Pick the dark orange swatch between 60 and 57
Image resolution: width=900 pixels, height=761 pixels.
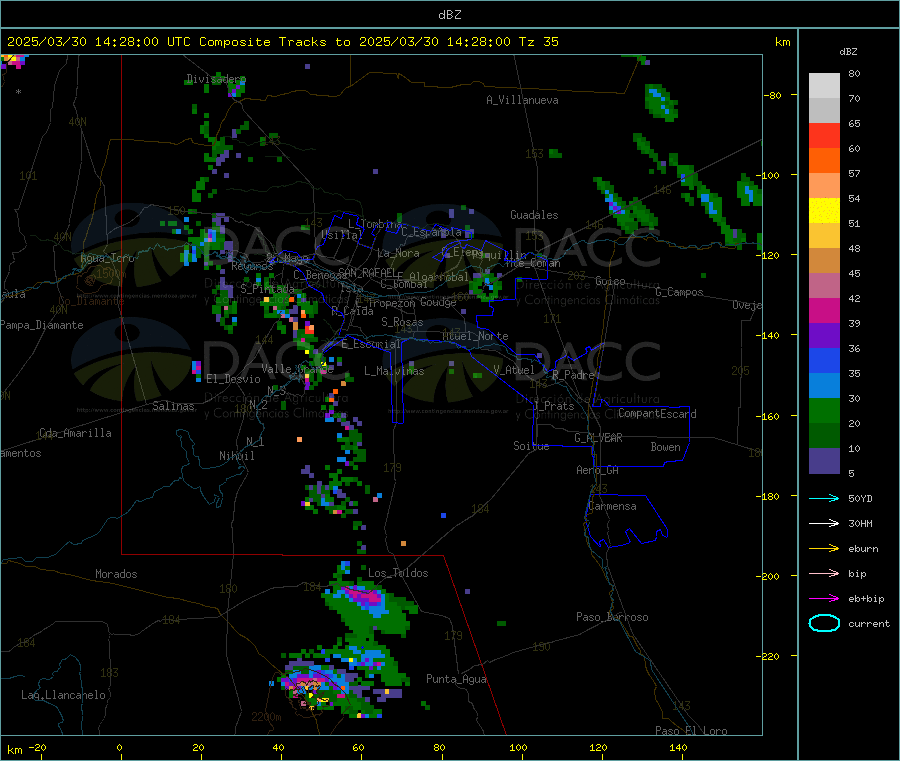pyautogui.click(x=824, y=161)
